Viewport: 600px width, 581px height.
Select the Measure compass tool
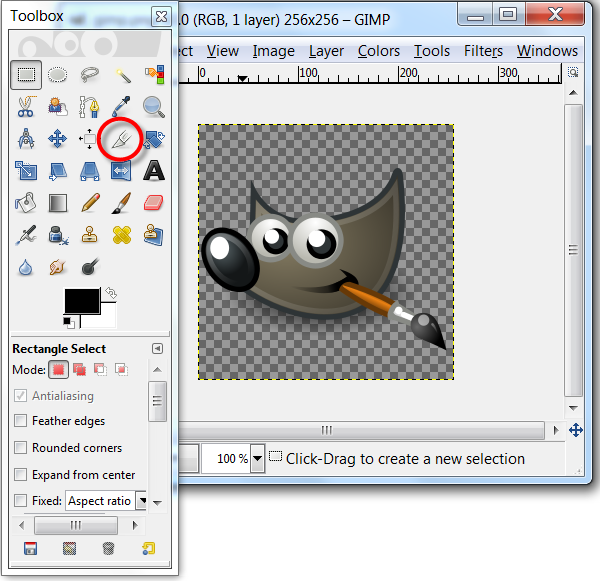(x=26, y=139)
